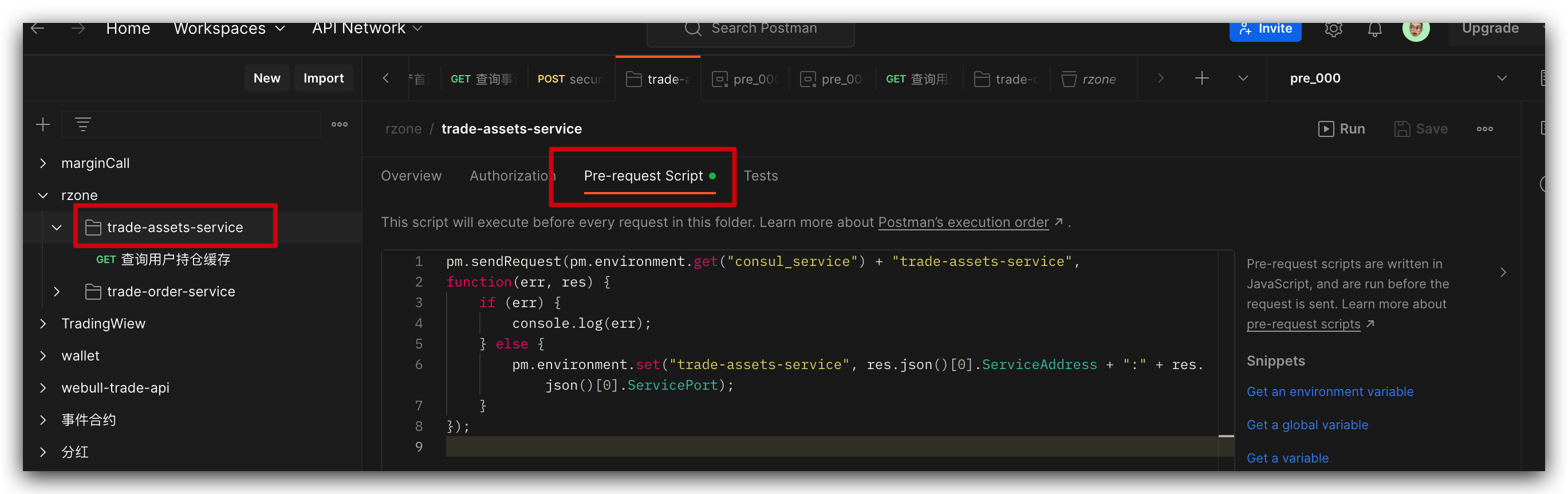
Task: Collapse the rzone collection
Action: click(x=42, y=195)
